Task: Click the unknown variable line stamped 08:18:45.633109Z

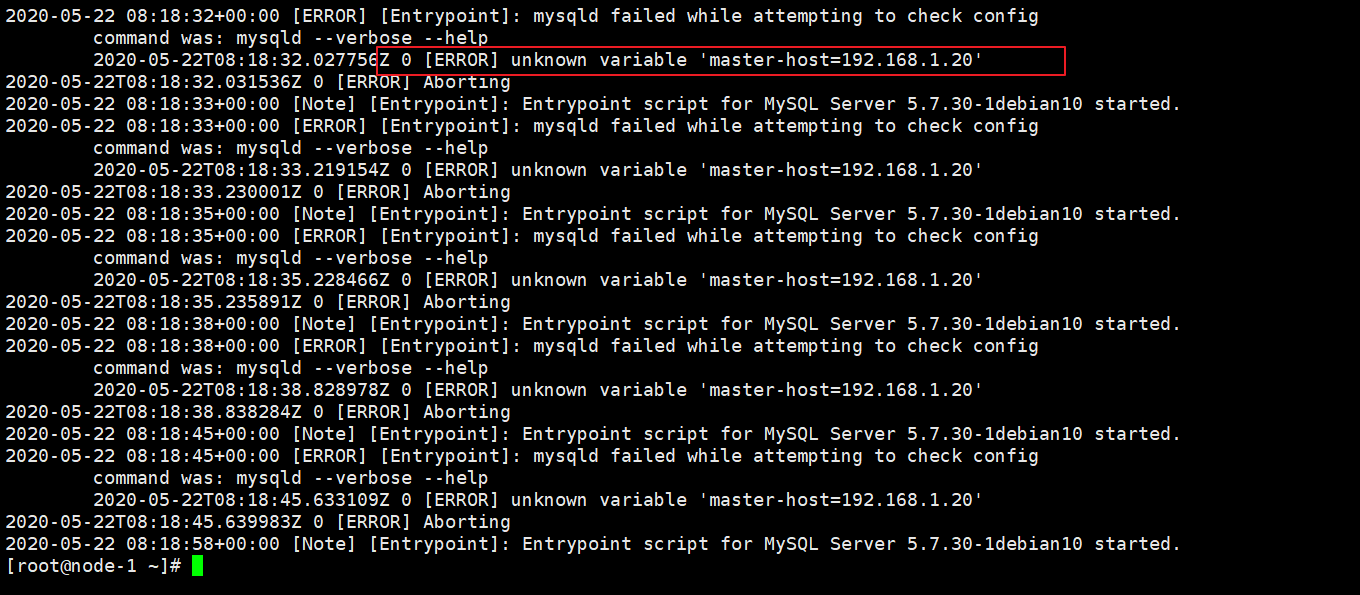Action: click(538, 500)
